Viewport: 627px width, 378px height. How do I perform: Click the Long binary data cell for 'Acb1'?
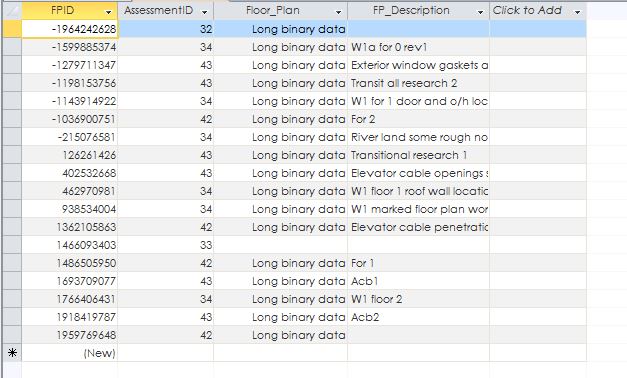pyautogui.click(x=280, y=281)
